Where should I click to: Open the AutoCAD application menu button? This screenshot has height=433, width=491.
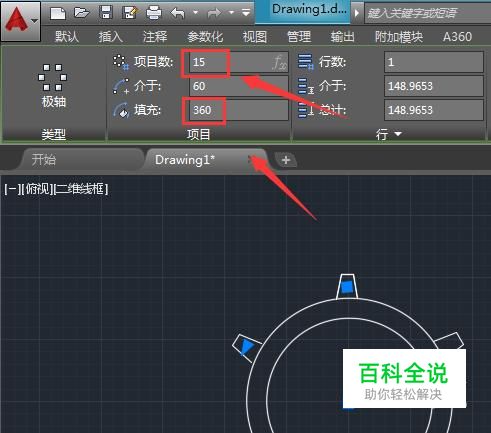point(21,21)
